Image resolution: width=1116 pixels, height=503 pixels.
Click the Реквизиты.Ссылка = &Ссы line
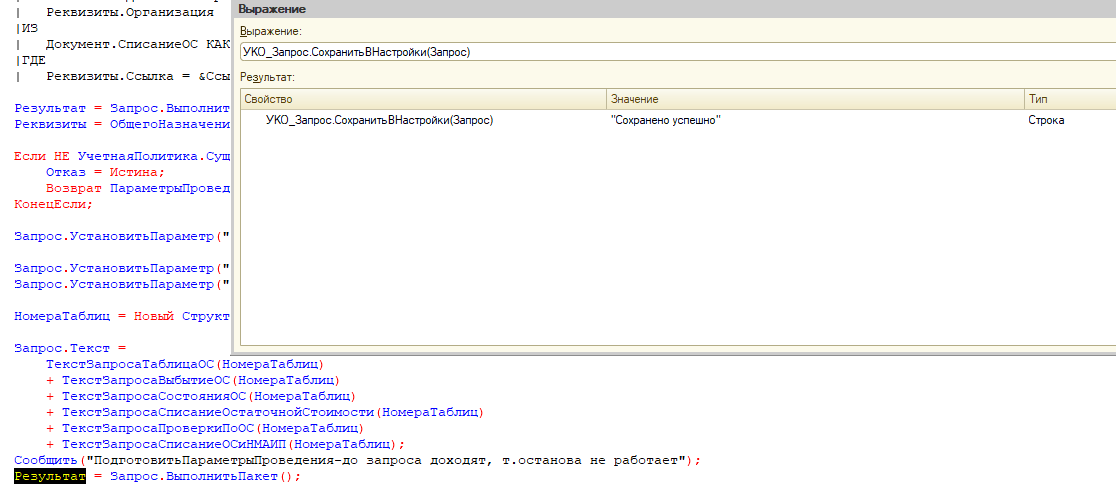[x=139, y=76]
